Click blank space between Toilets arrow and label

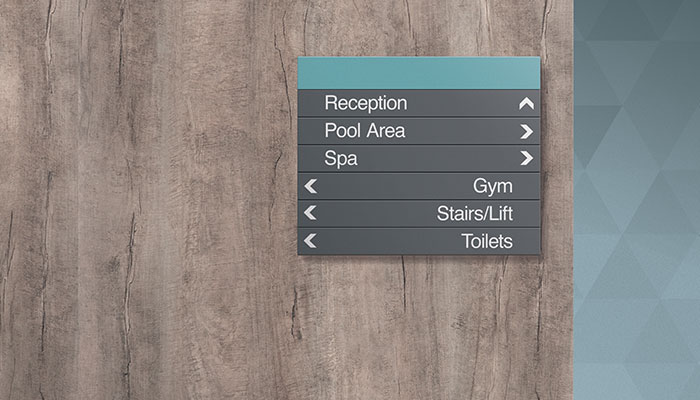[389, 241]
